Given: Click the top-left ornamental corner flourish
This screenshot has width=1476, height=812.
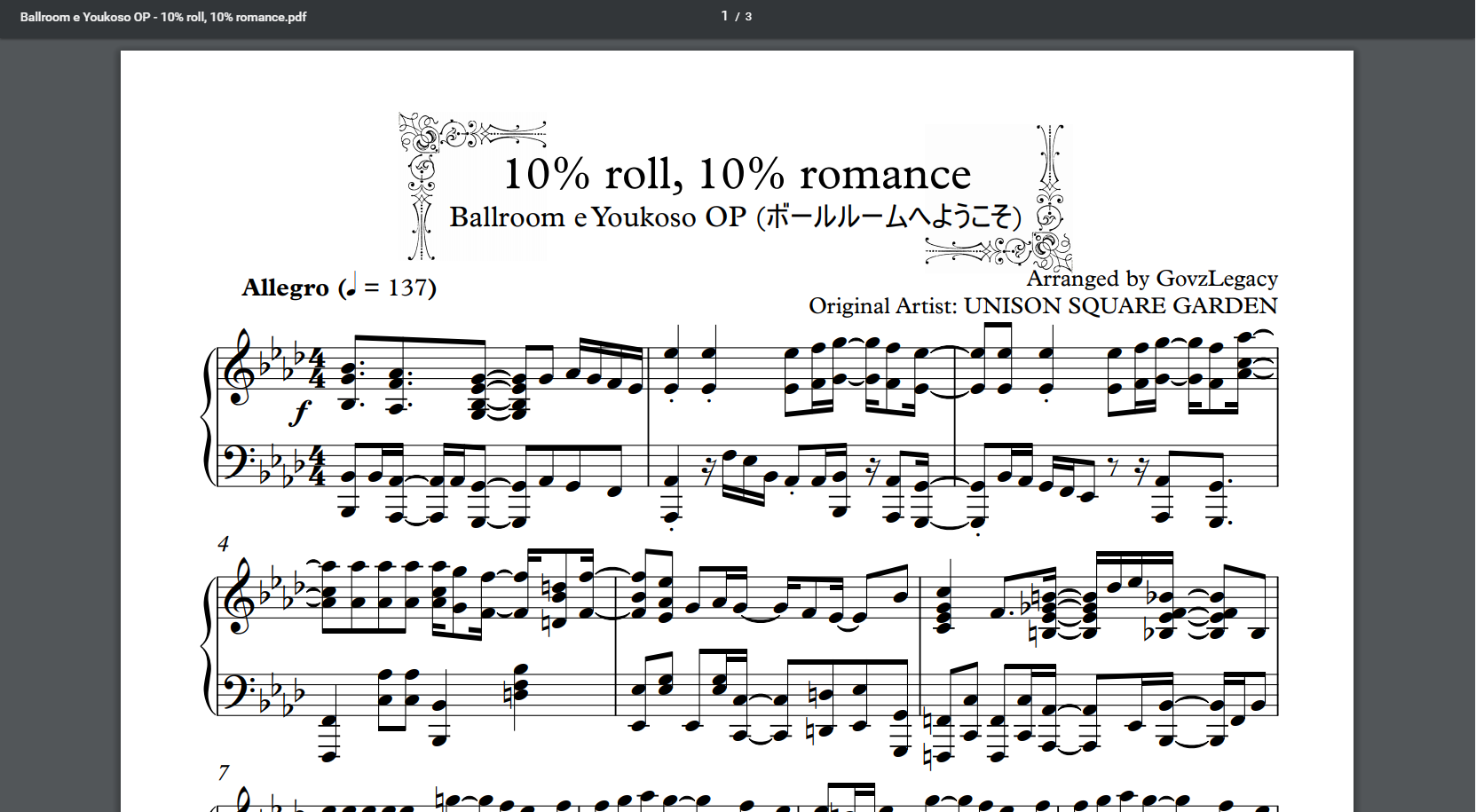Looking at the screenshot, I should 424,135.
